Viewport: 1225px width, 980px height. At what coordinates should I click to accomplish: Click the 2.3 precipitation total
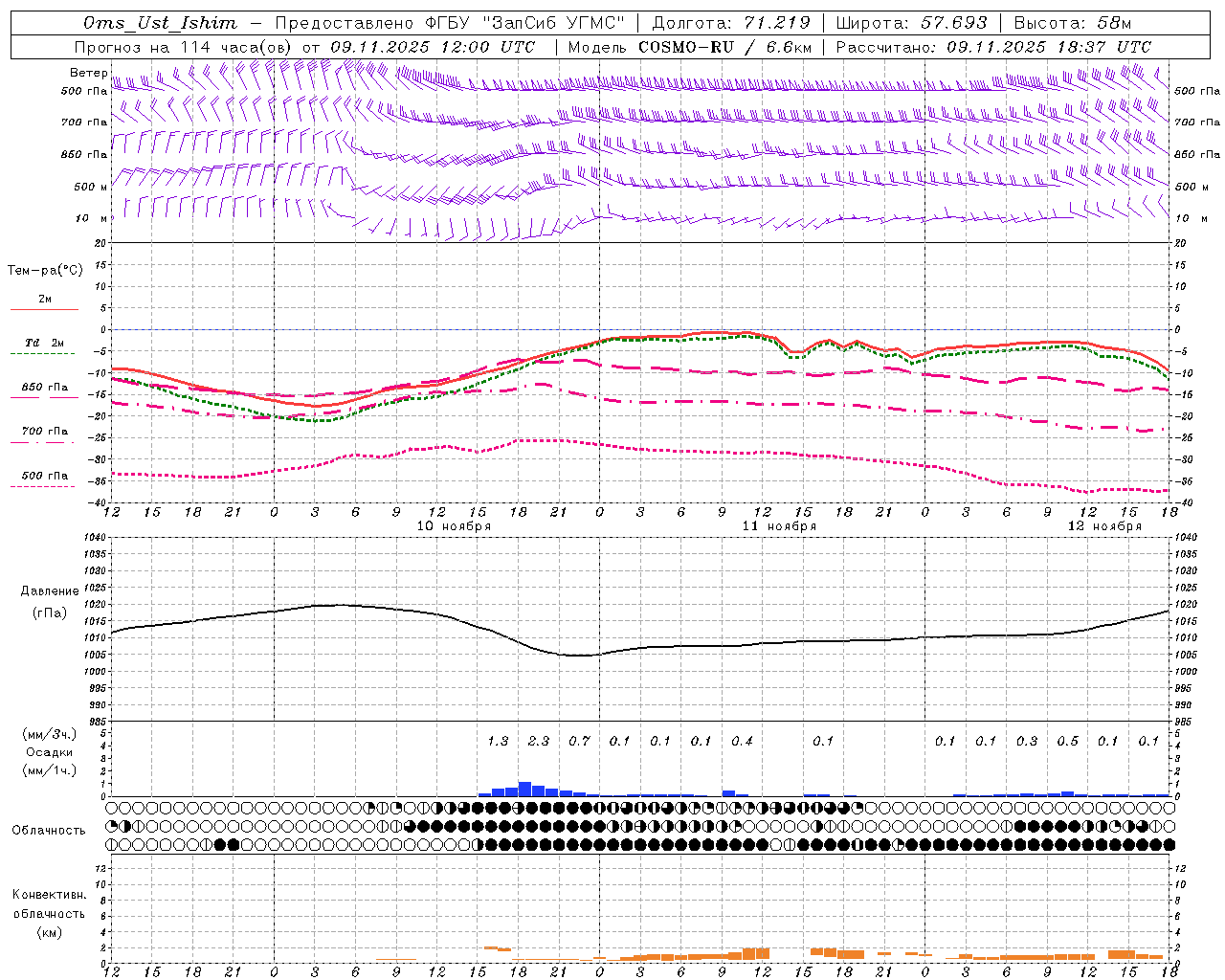(x=539, y=741)
